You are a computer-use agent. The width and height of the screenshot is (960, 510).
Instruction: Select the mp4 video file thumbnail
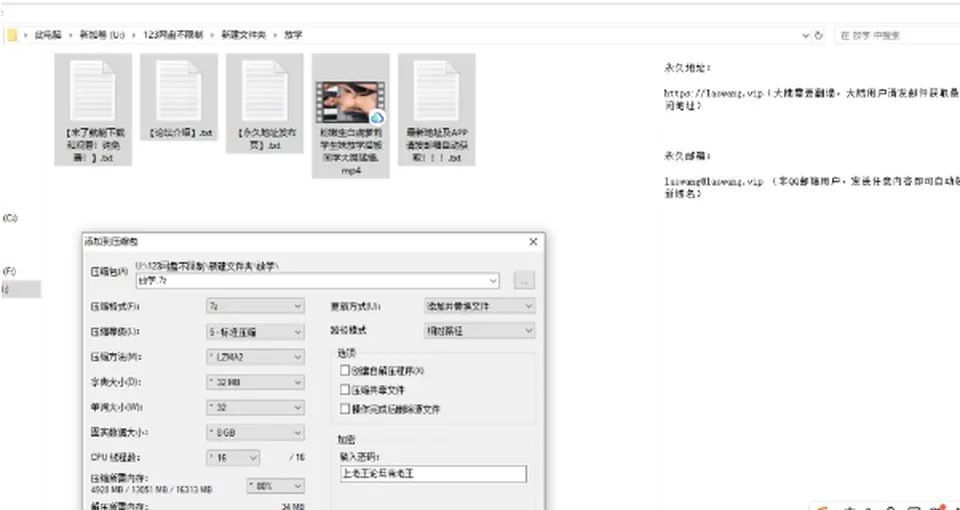(350, 103)
